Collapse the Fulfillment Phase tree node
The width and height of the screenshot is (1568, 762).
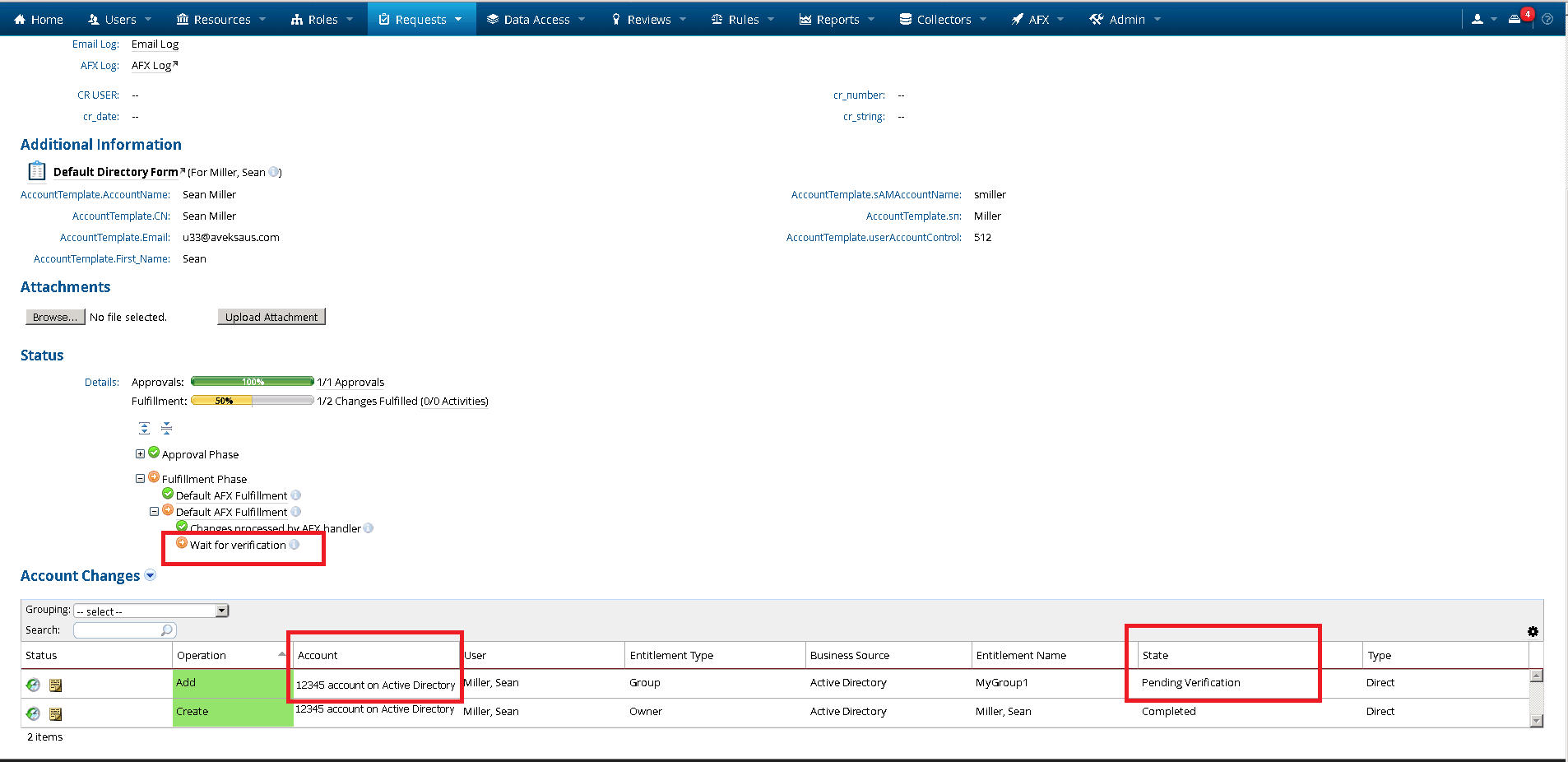click(x=140, y=479)
